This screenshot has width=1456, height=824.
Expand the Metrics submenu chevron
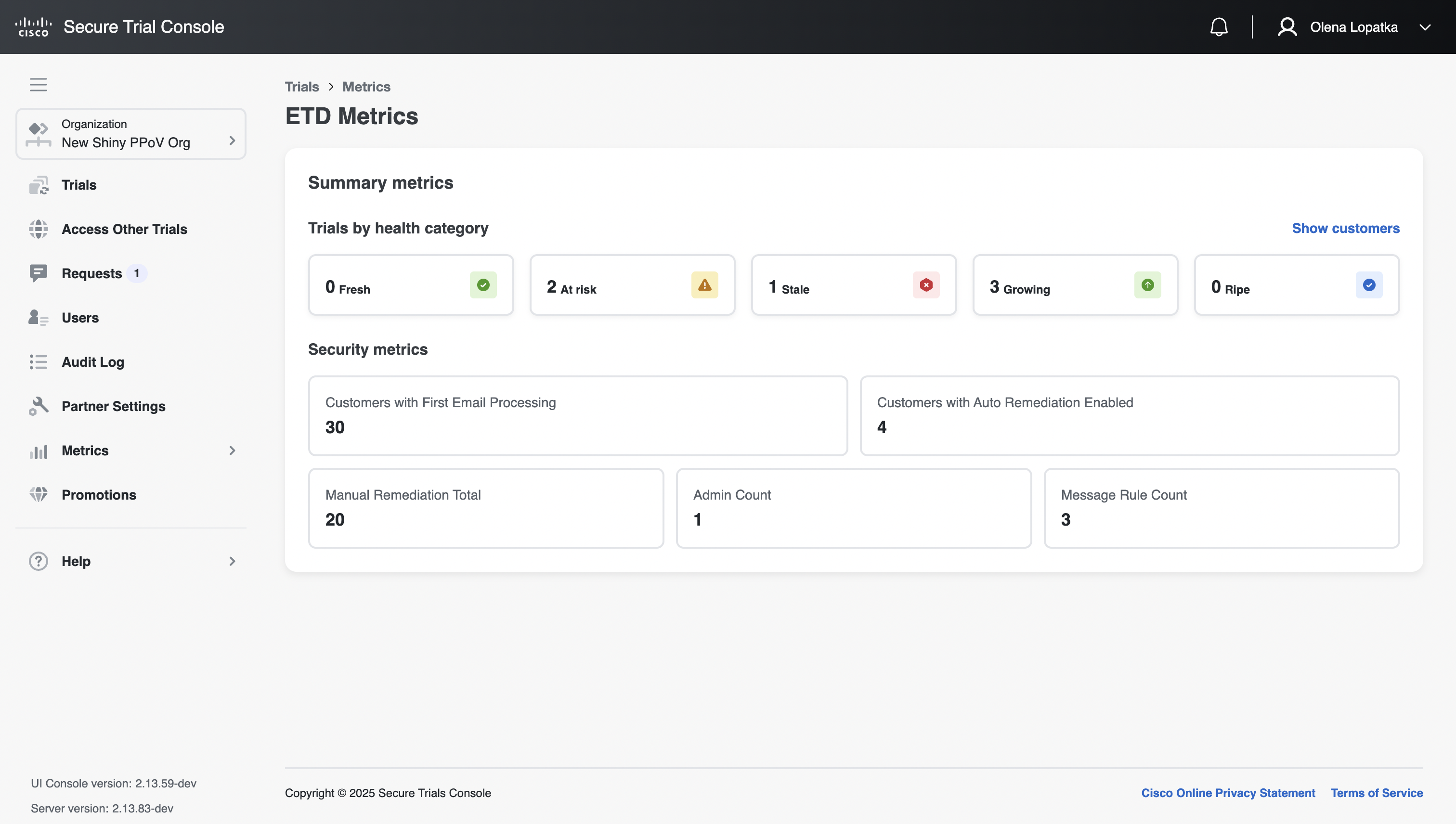pos(232,451)
